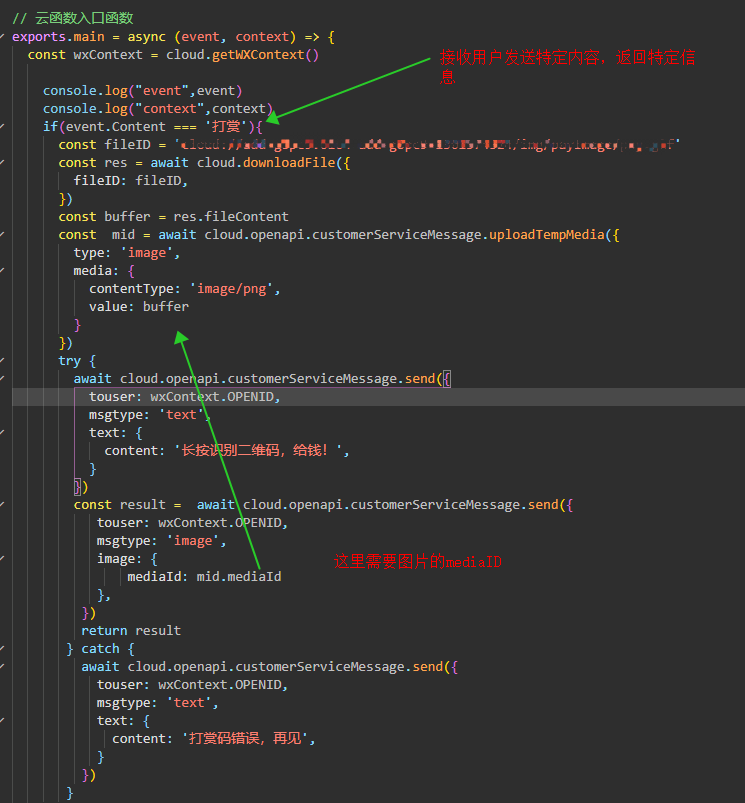Click the blurred cloud file path string
Image resolution: width=745 pixels, height=803 pixels.
427,144
